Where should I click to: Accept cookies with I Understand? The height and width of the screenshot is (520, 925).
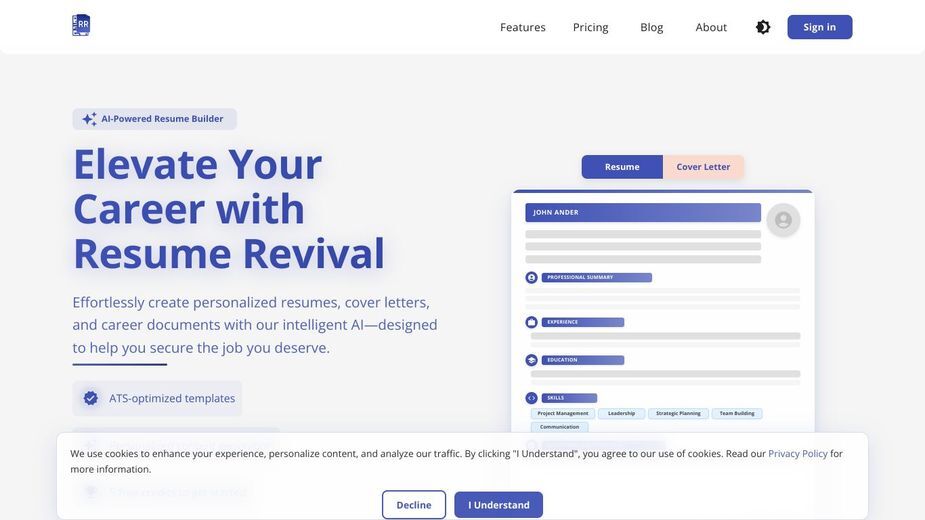tap(498, 505)
